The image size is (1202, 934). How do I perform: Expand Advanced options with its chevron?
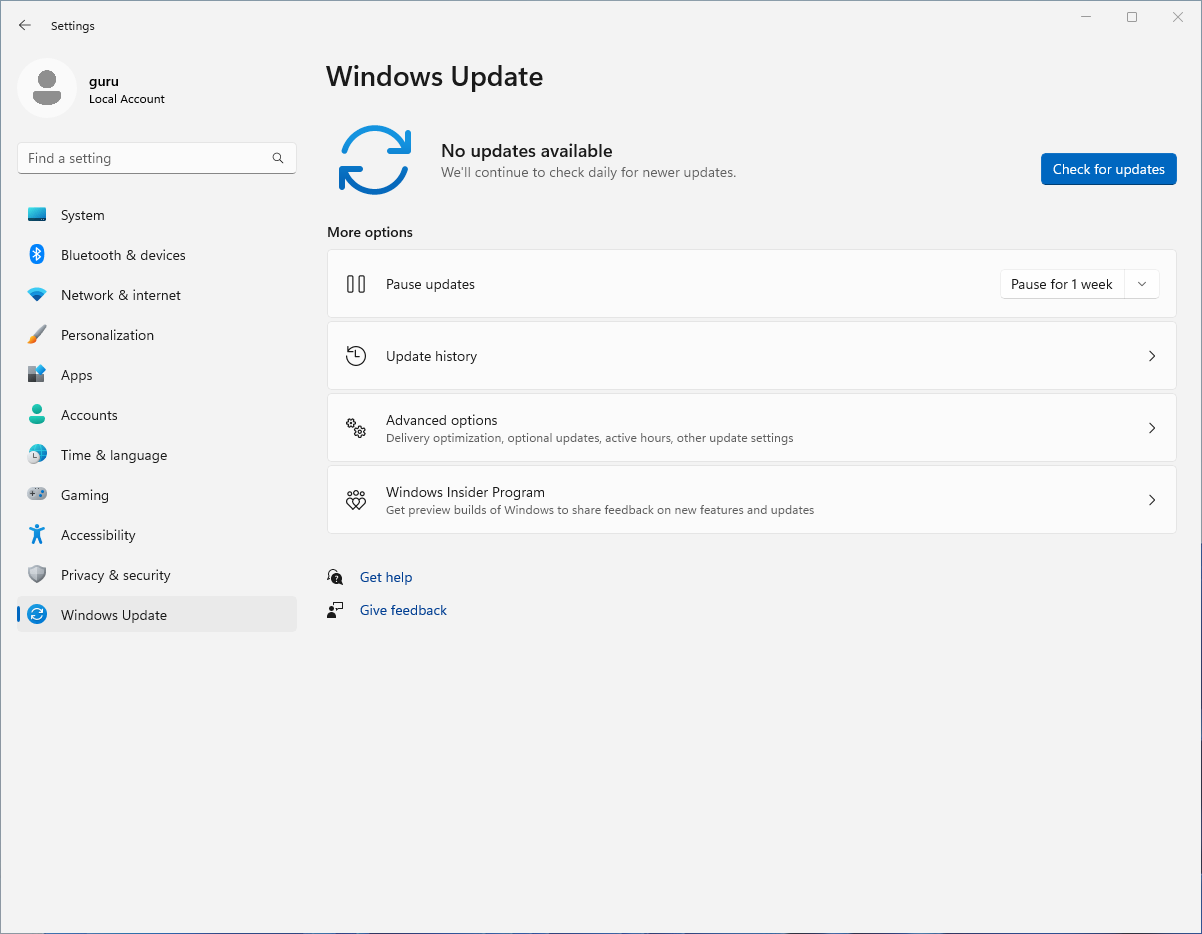(1152, 428)
